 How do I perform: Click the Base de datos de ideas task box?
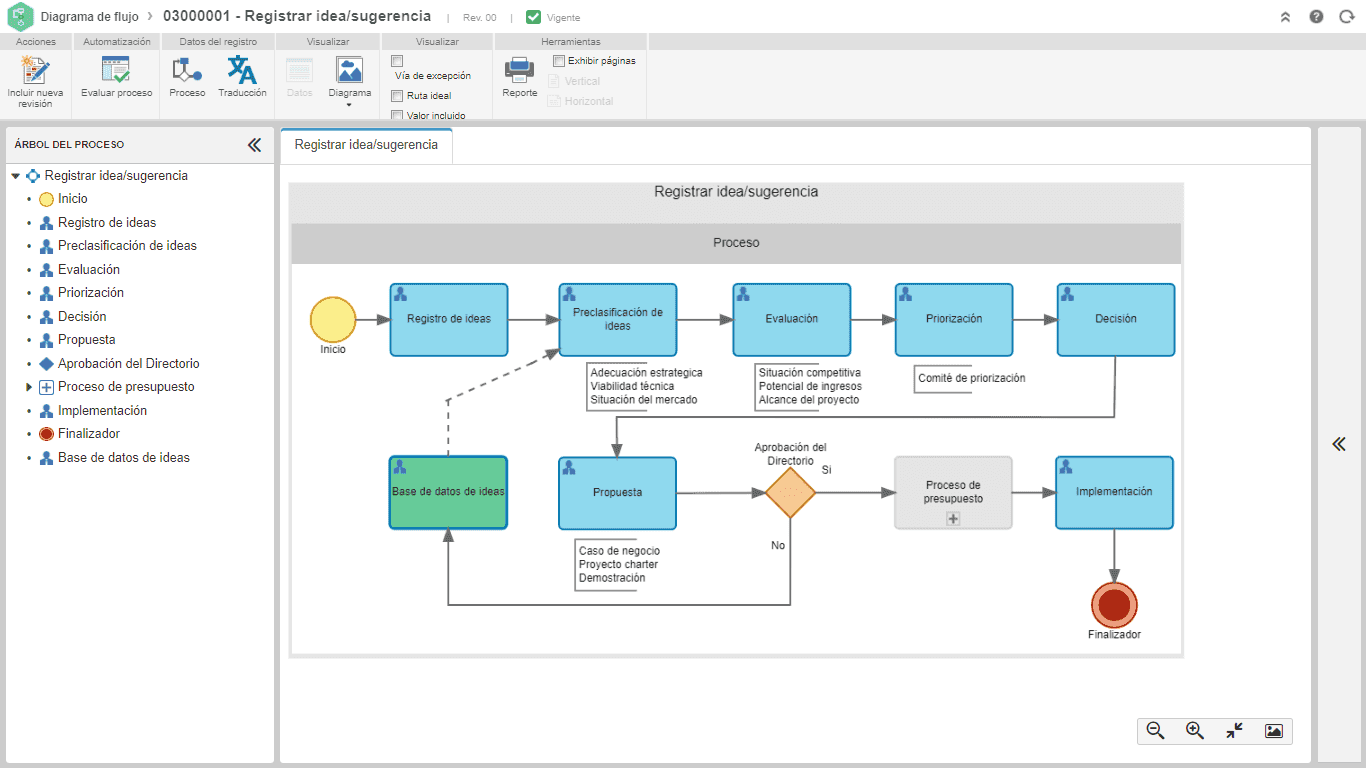click(448, 492)
